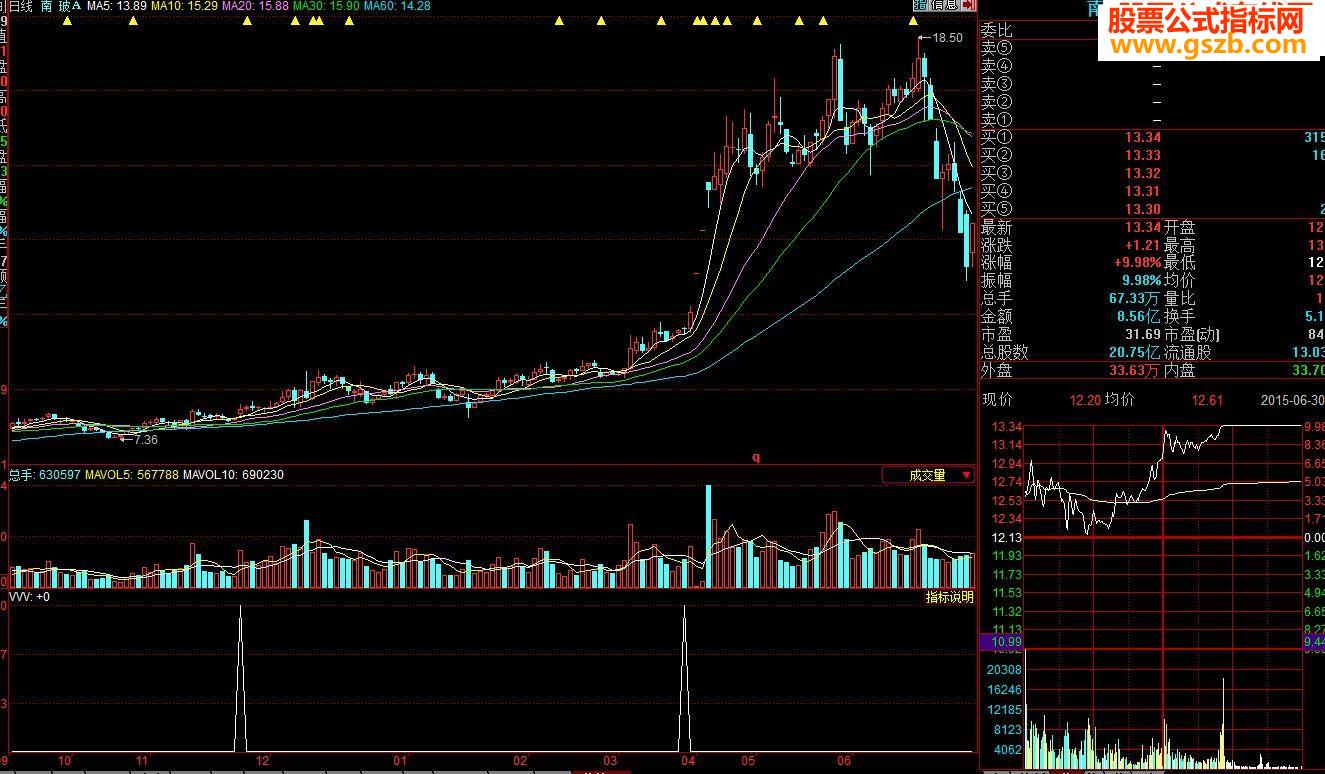Click the 20308 intraday volume axis label
Viewport: 1325px width, 774px height.
(1005, 670)
